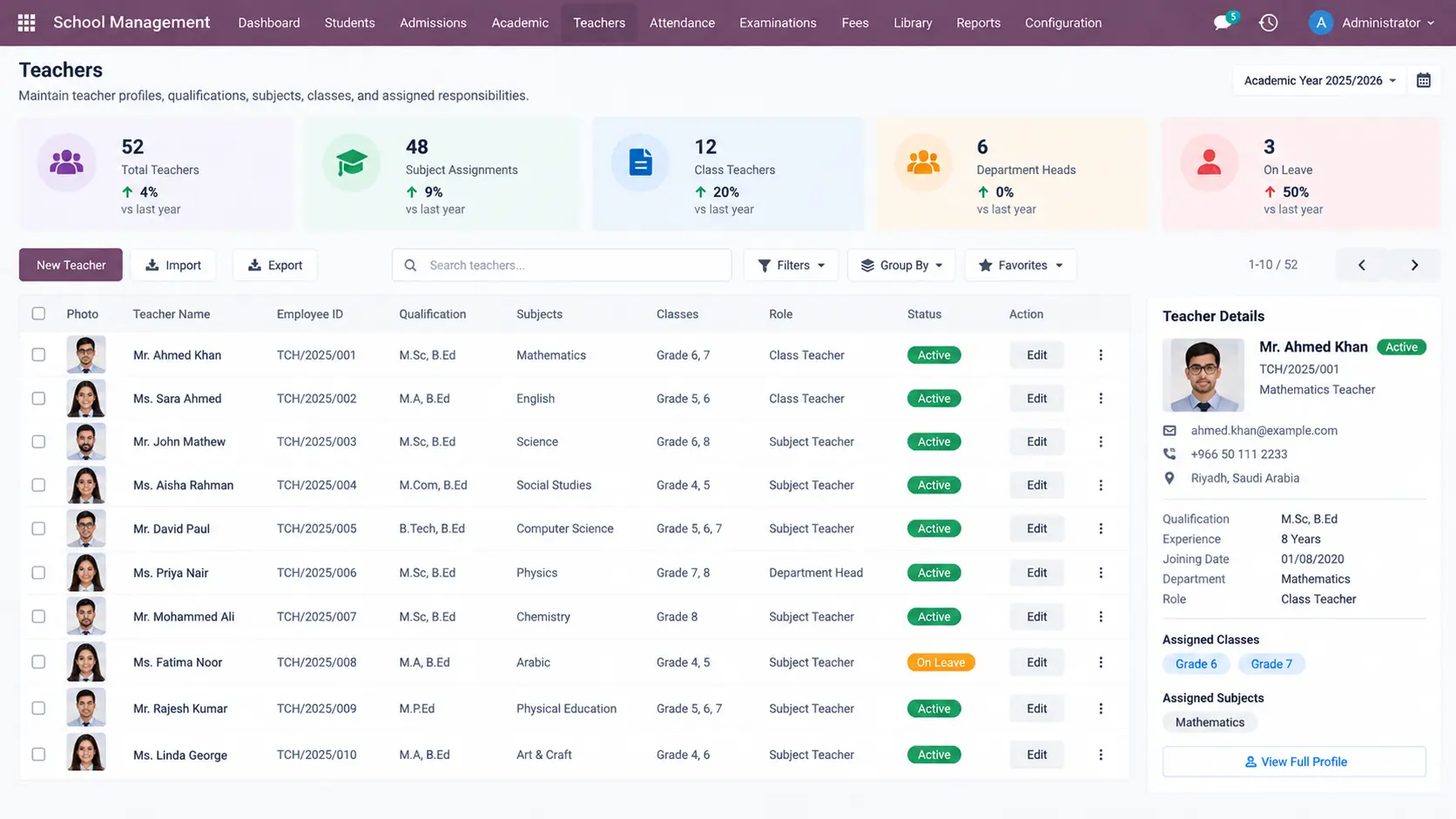The image size is (1456, 819).
Task: Tick the select-all header checkbox
Action: [38, 313]
